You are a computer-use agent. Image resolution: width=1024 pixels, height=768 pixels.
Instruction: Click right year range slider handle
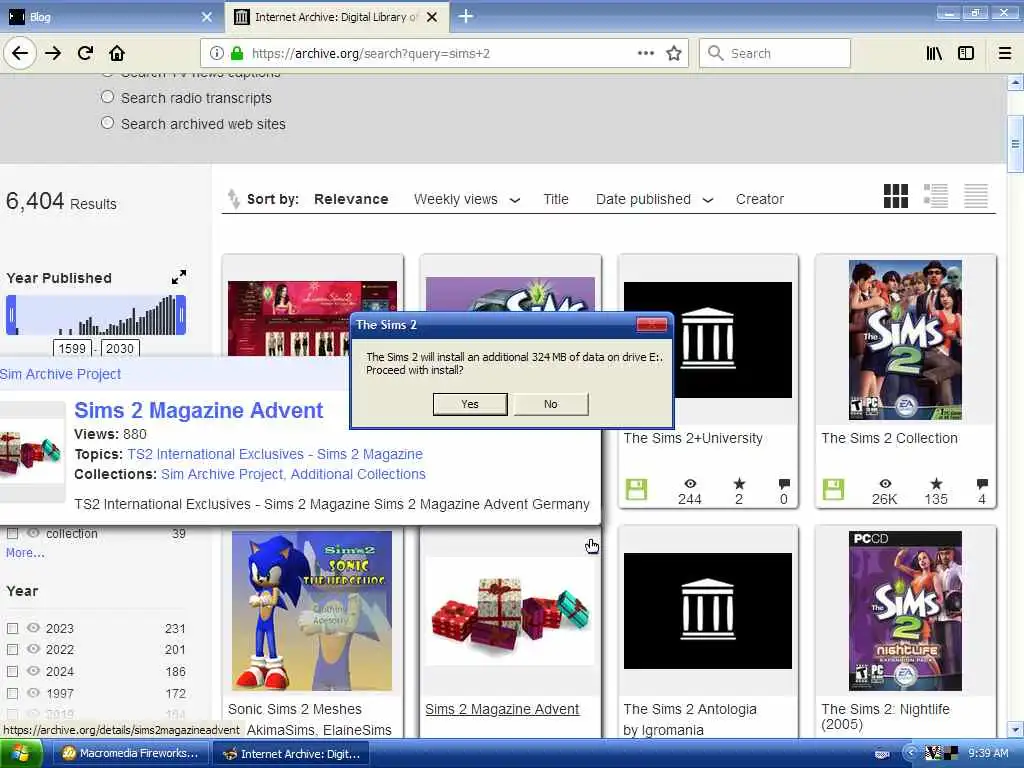tap(181, 315)
